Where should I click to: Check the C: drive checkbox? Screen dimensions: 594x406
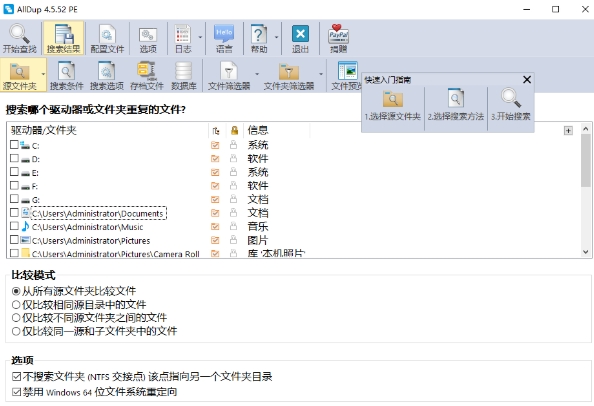[x=14, y=145]
